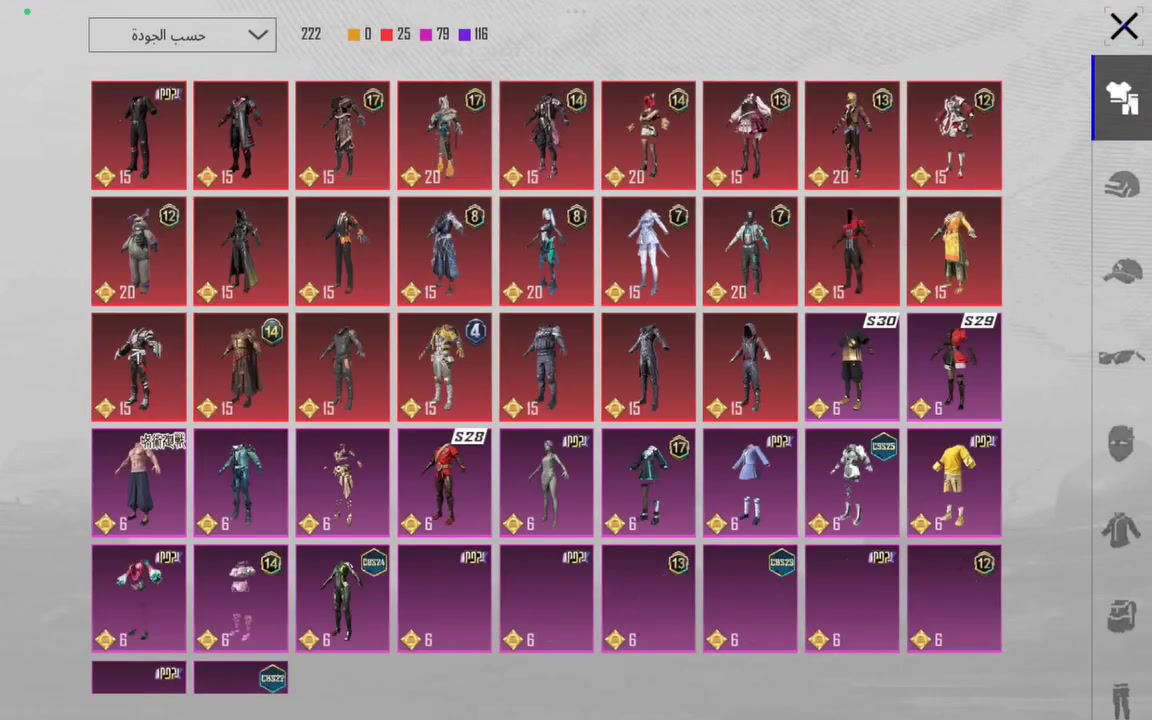
Task: Select the face mask category icon
Action: [x=1121, y=443]
